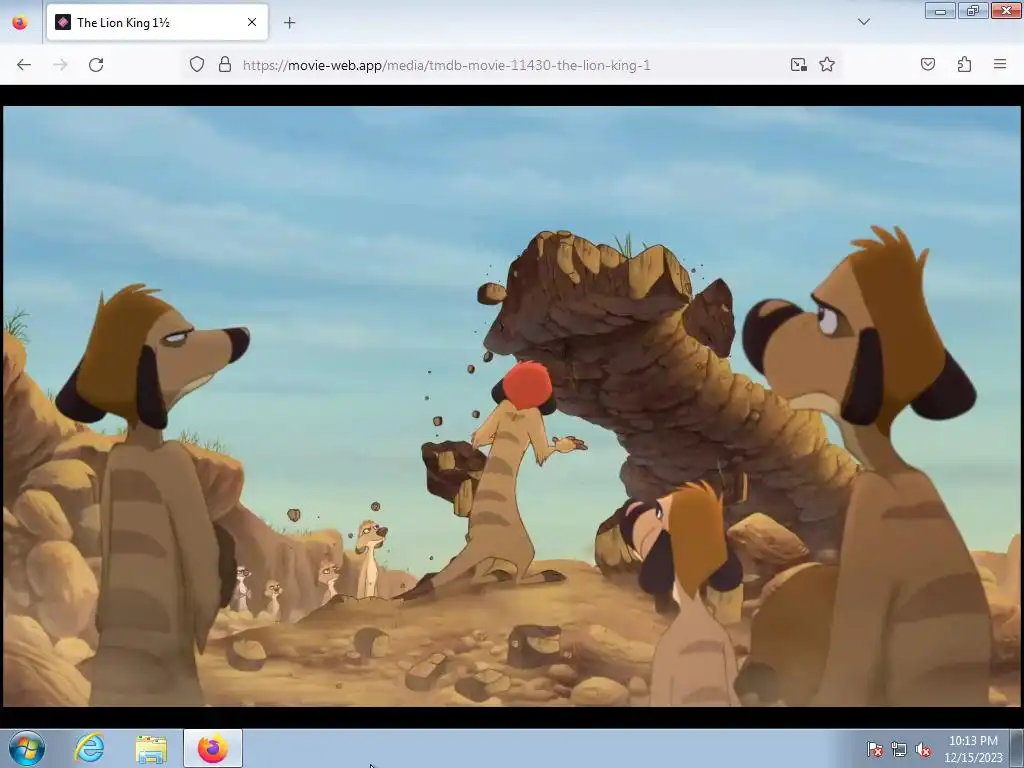Go back to the previous page
1024x768 pixels.
[x=24, y=65]
